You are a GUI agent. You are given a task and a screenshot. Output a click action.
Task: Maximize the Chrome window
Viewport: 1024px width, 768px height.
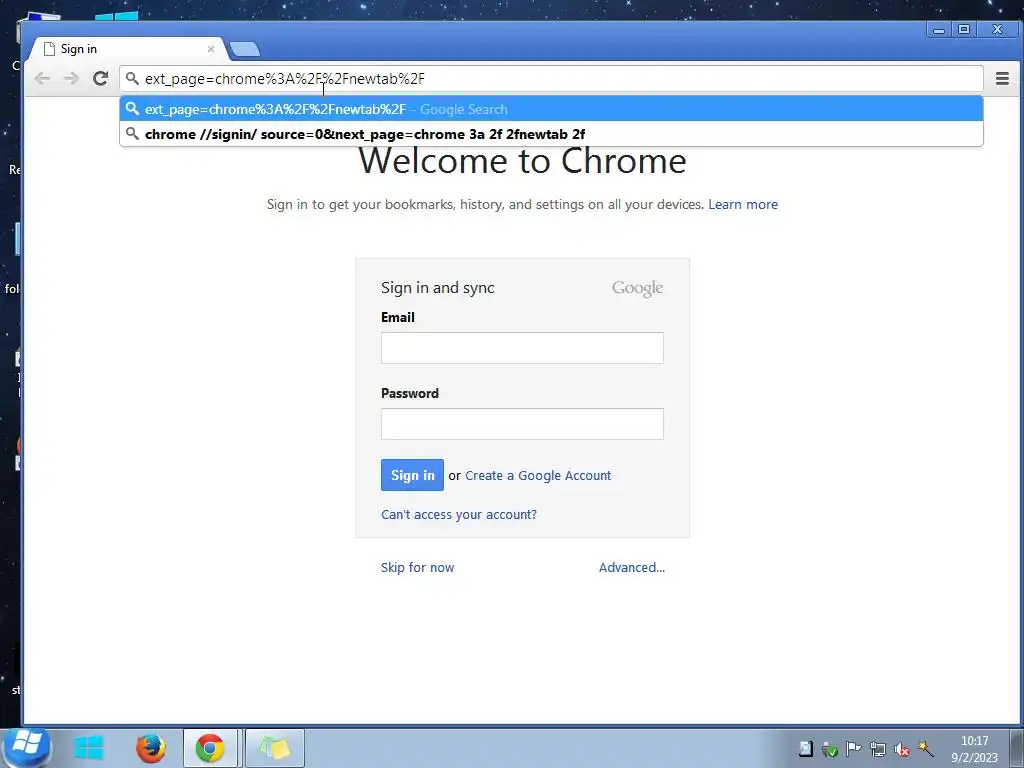pos(964,29)
